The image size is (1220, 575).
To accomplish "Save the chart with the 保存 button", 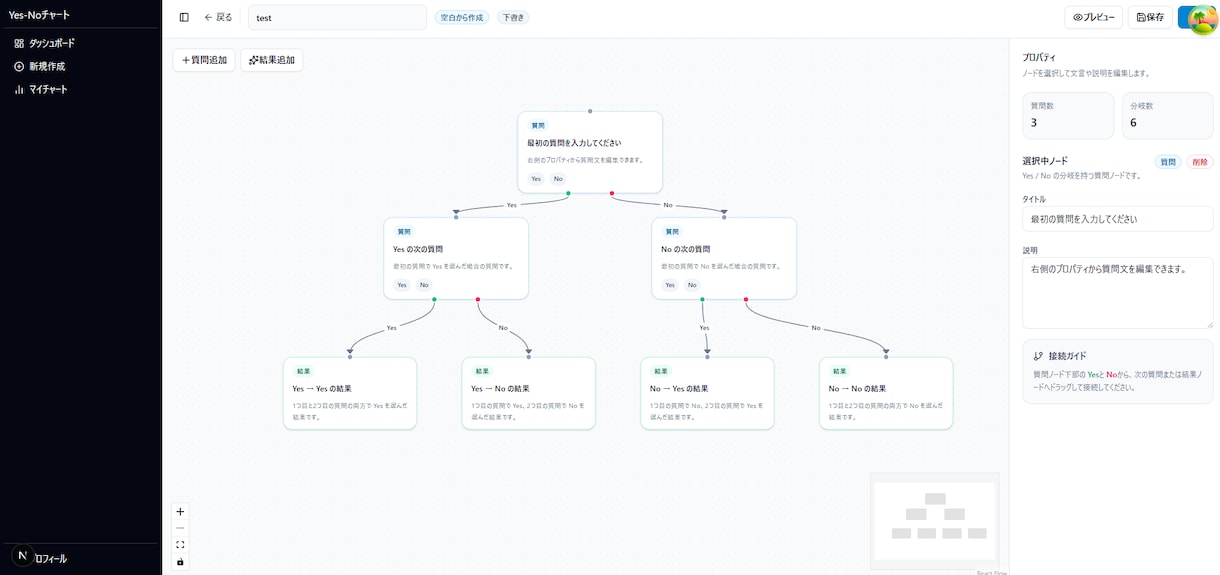I will 1150,17.
